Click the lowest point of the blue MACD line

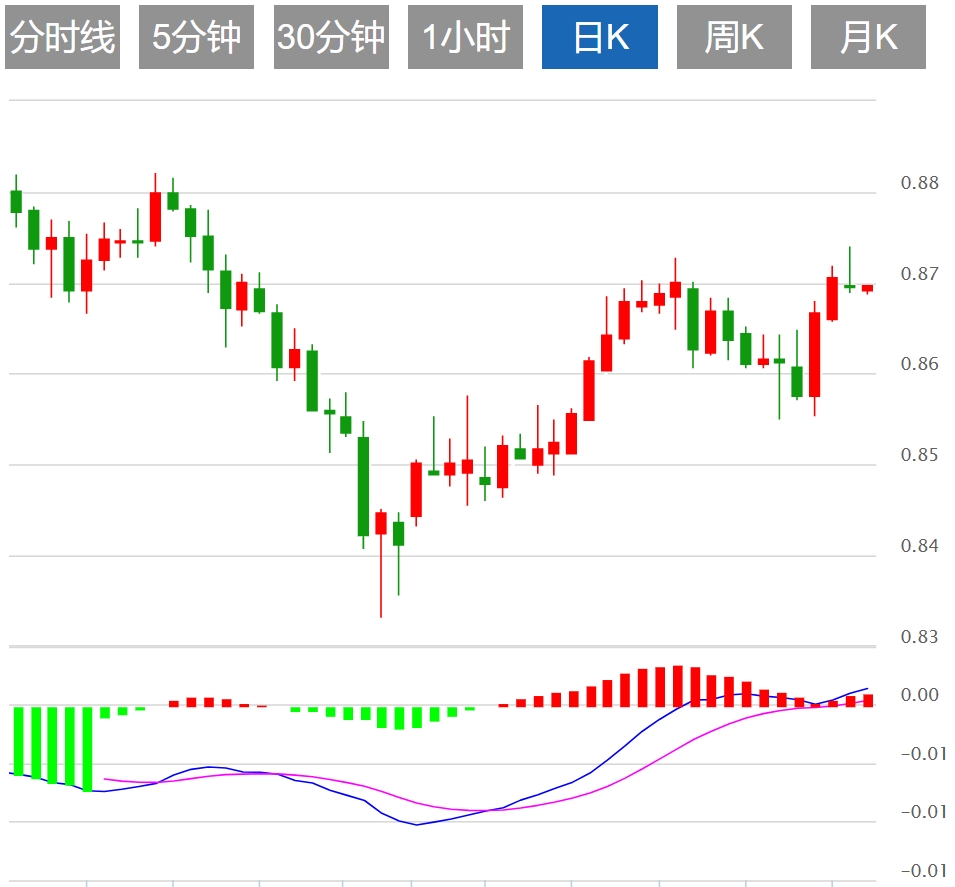pyautogui.click(x=416, y=824)
